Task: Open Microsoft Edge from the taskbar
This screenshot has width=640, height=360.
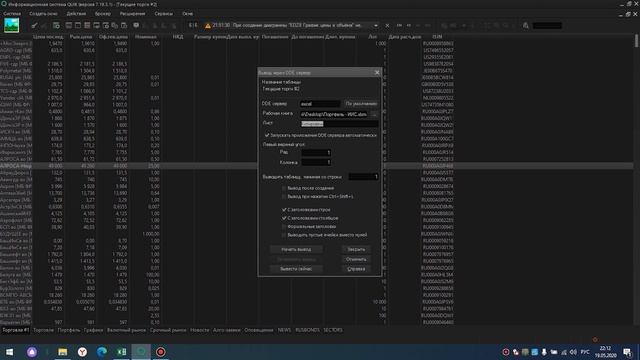Action: [102, 352]
